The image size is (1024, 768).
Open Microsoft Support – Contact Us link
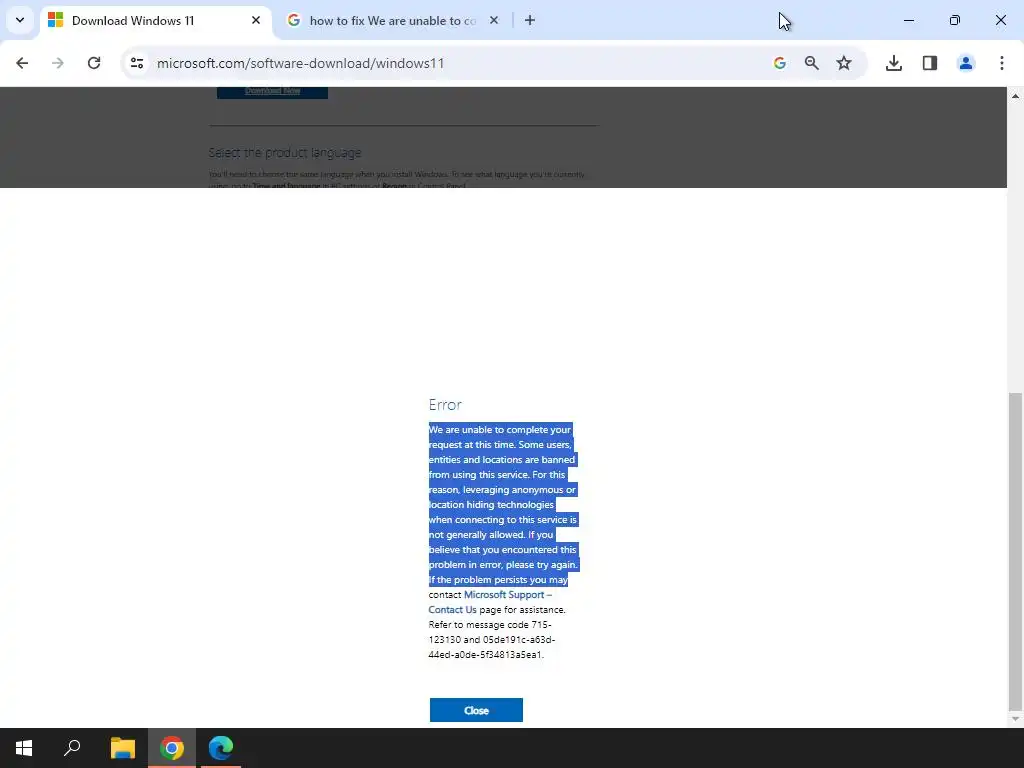pos(490,602)
